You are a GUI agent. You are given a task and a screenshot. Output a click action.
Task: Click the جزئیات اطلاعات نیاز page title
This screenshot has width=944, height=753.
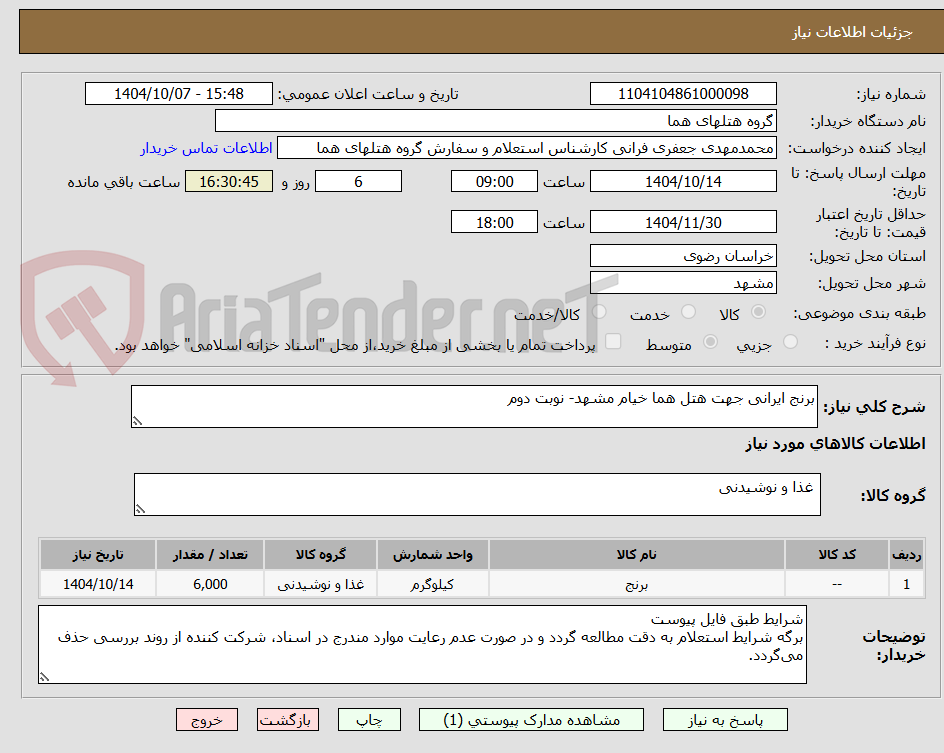coord(852,32)
